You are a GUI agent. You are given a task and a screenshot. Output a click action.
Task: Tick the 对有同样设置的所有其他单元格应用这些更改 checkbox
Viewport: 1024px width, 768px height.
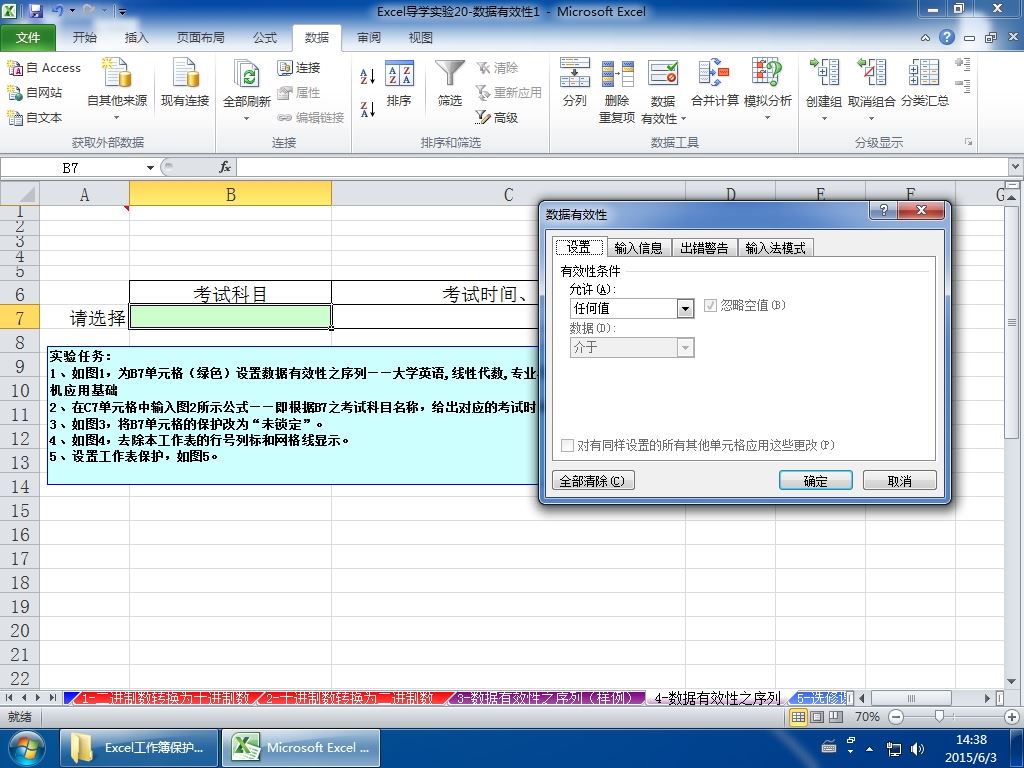568,445
